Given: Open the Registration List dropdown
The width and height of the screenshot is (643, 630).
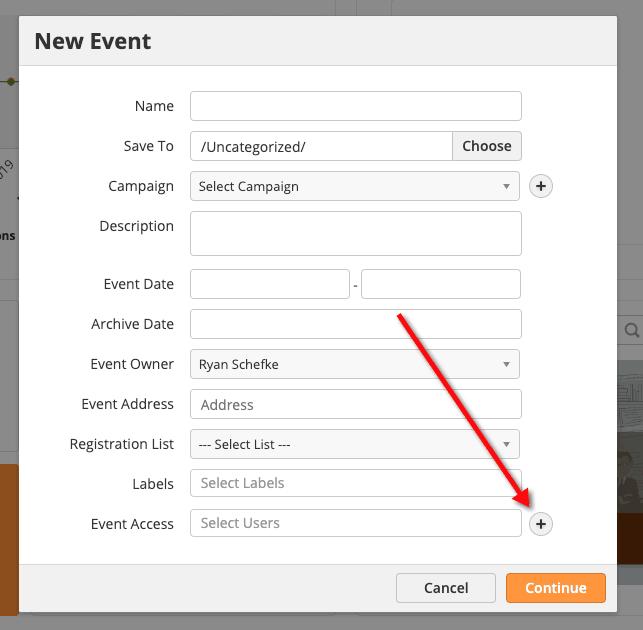Looking at the screenshot, I should [x=355, y=444].
